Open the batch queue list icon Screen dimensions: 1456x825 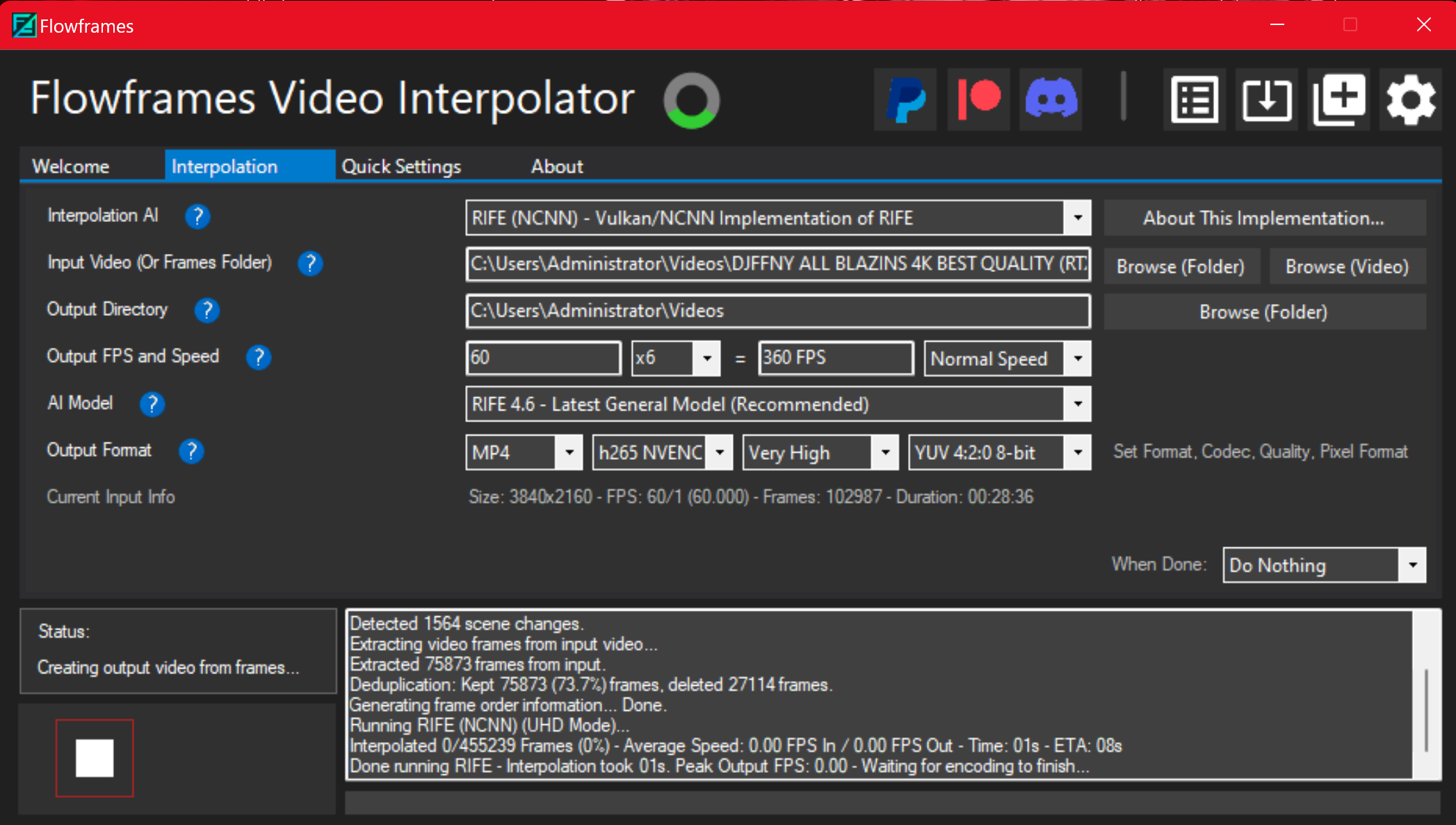tap(1195, 99)
